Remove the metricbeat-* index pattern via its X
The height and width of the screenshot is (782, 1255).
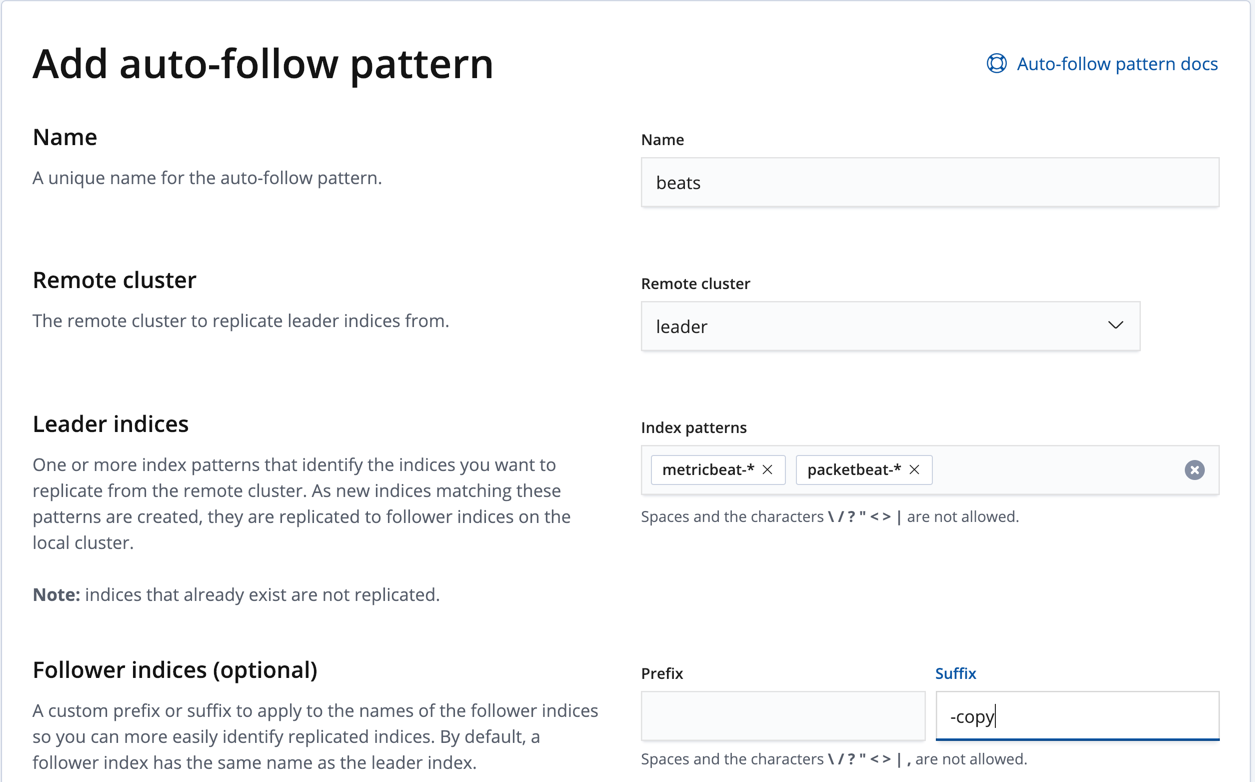point(767,469)
